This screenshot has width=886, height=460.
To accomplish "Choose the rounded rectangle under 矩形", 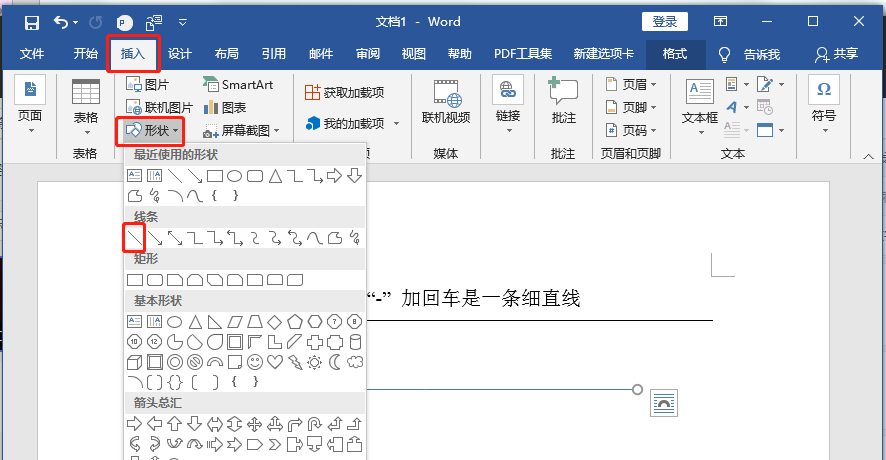I will (x=155, y=280).
